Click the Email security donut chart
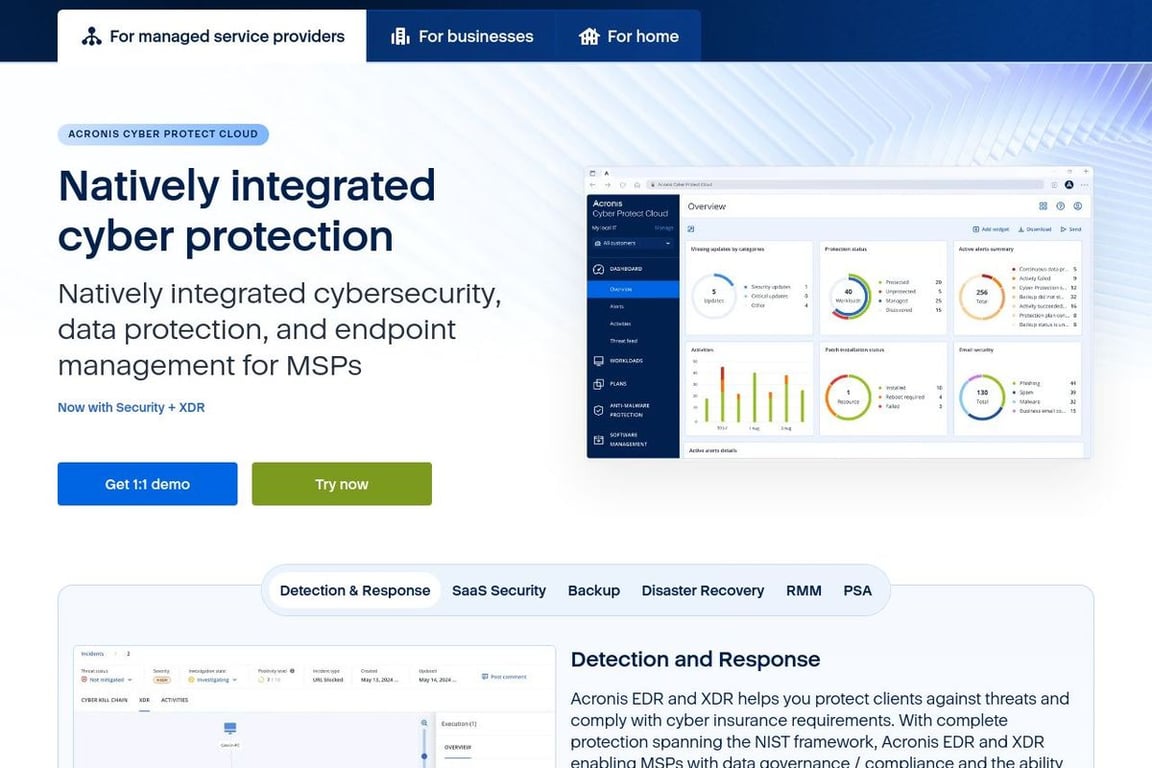 pyautogui.click(x=982, y=397)
